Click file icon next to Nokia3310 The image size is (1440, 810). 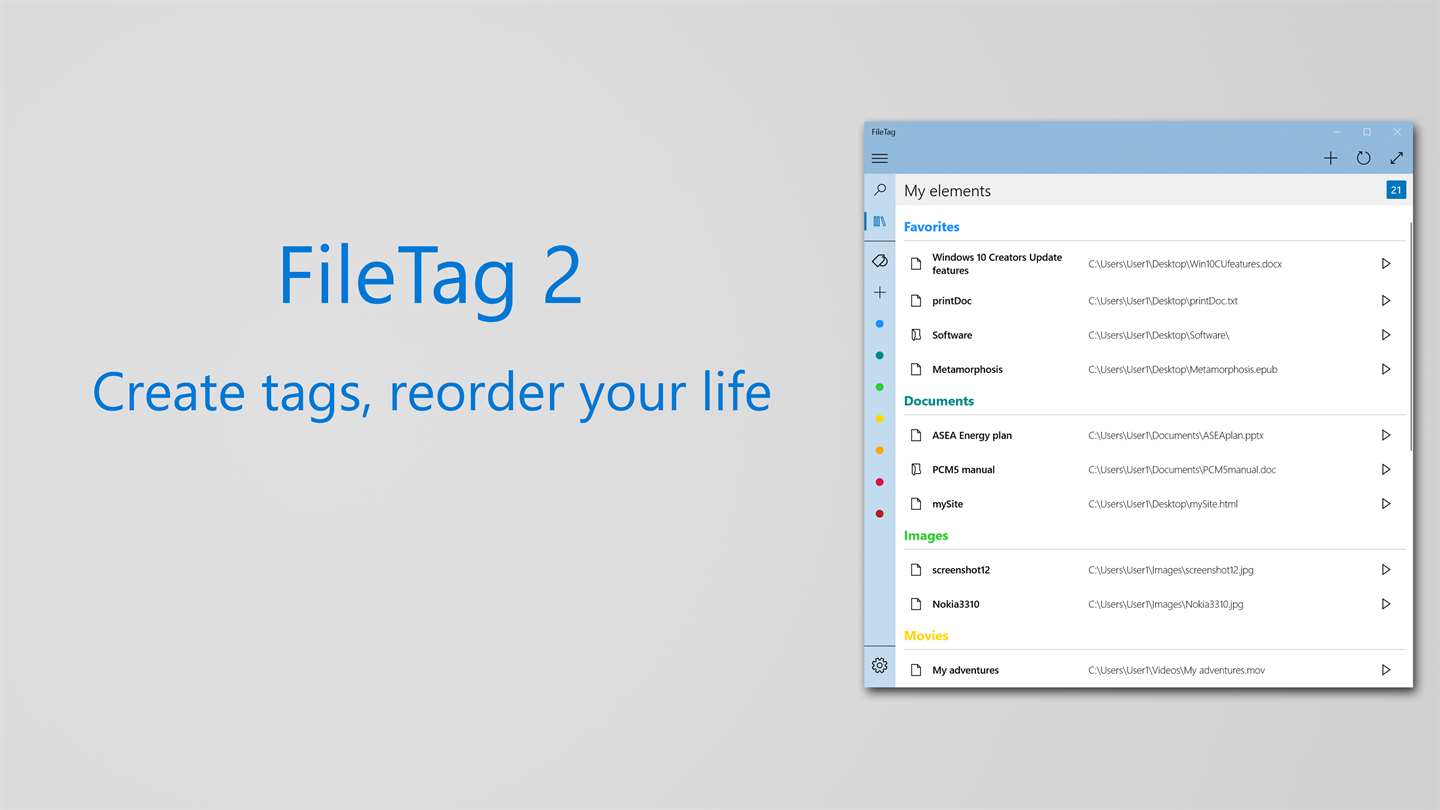pos(916,604)
